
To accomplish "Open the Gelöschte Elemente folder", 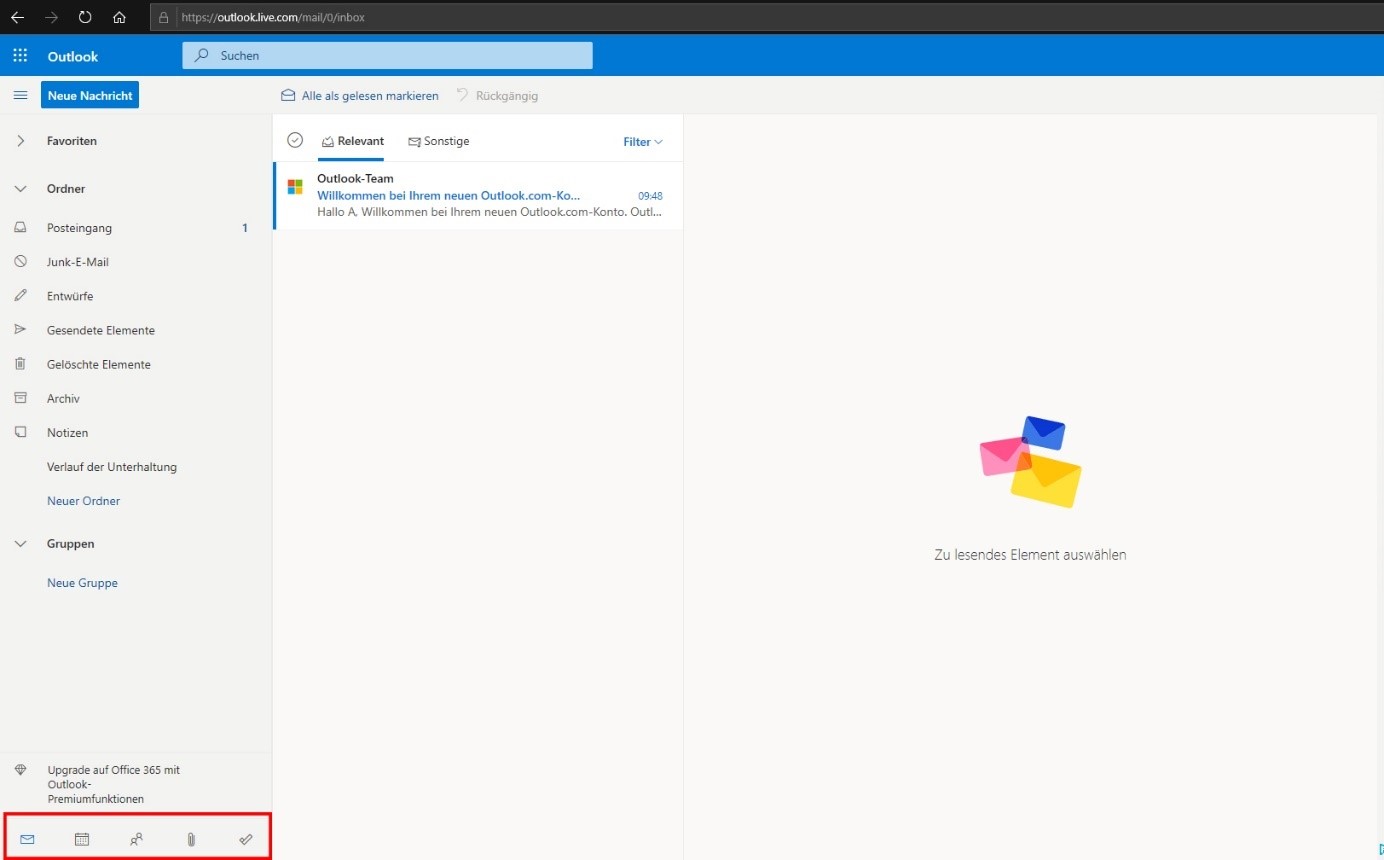I will [x=136, y=364].
